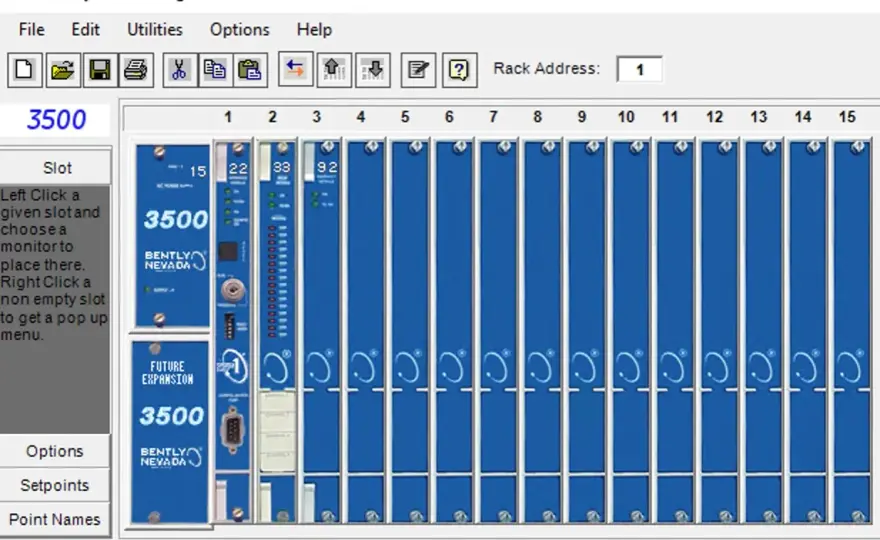This screenshot has width=880, height=540.
Task: Click empty rack slot 14
Action: click(x=808, y=331)
